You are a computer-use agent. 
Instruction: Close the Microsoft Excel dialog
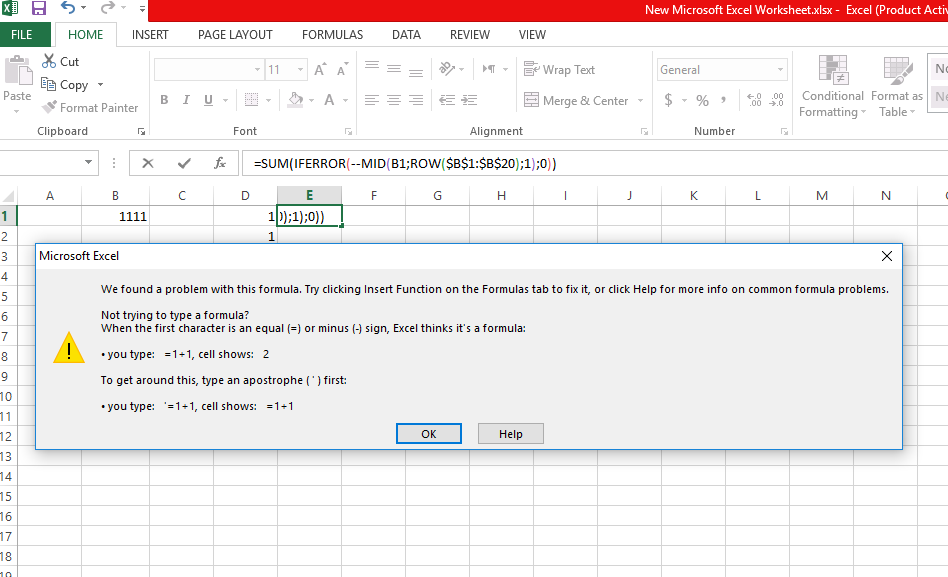(886, 256)
